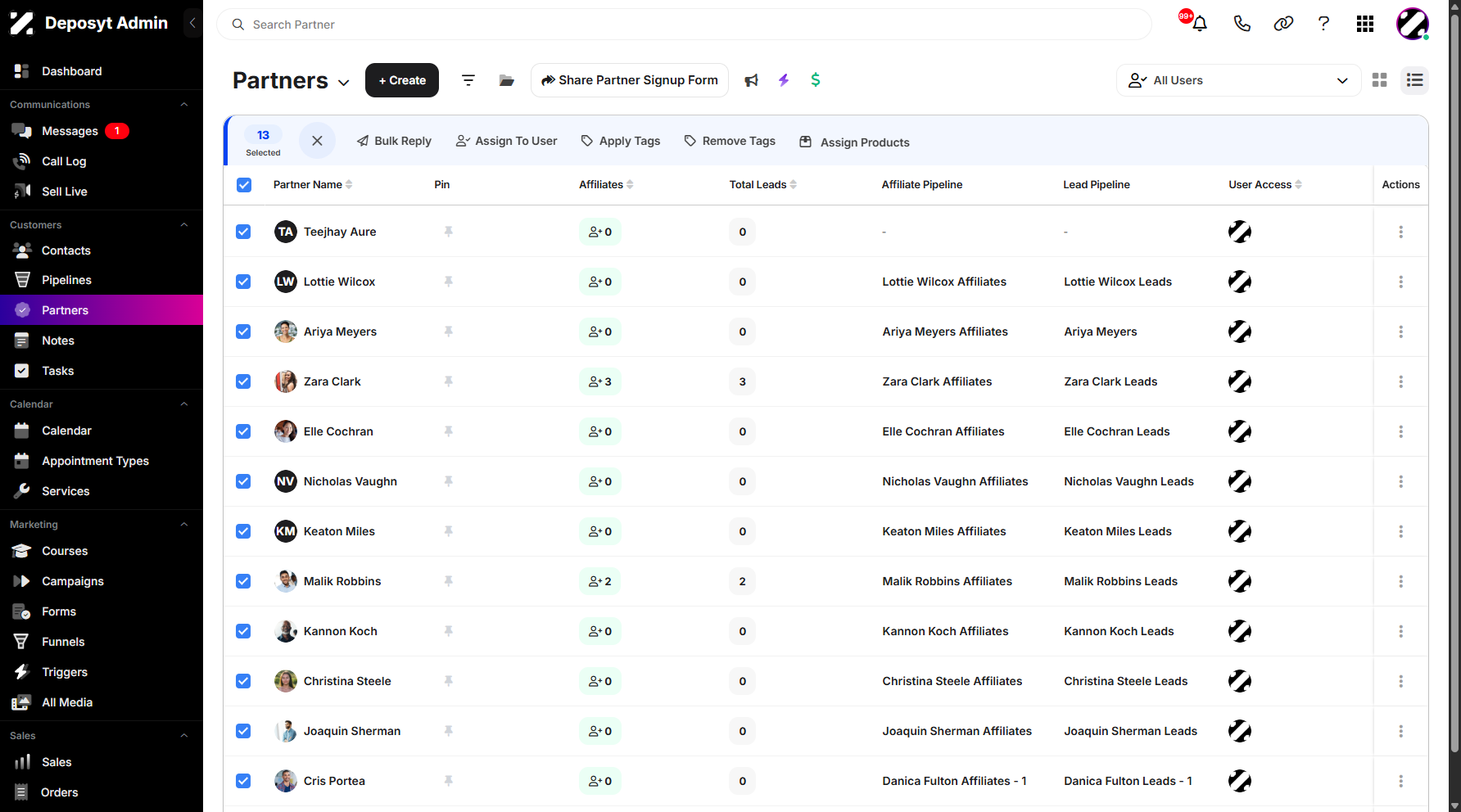This screenshot has height=812, width=1461.
Task: Click Share Partner Signup Form button
Action: pyautogui.click(x=630, y=80)
